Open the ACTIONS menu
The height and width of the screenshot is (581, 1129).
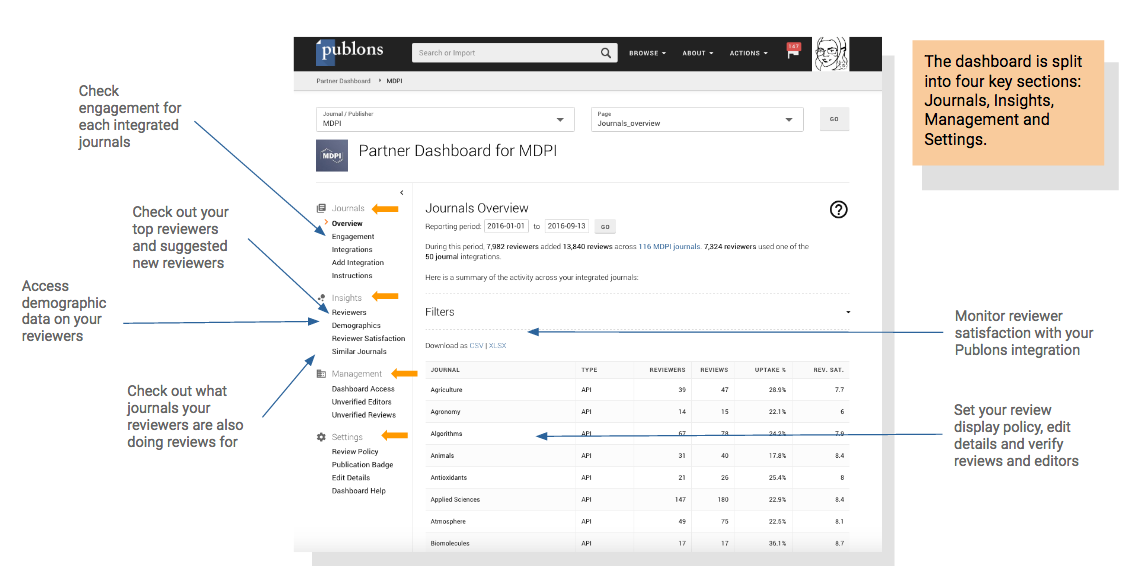[x=748, y=53]
